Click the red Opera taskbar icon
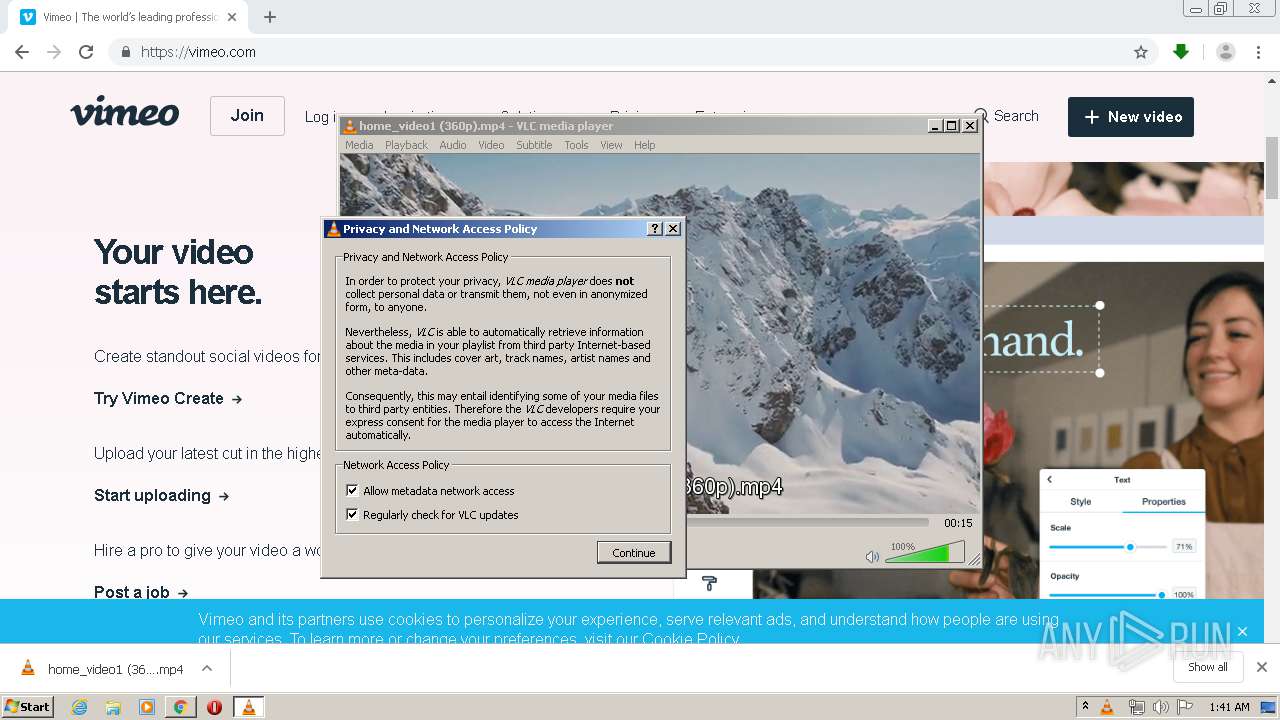 coord(214,707)
